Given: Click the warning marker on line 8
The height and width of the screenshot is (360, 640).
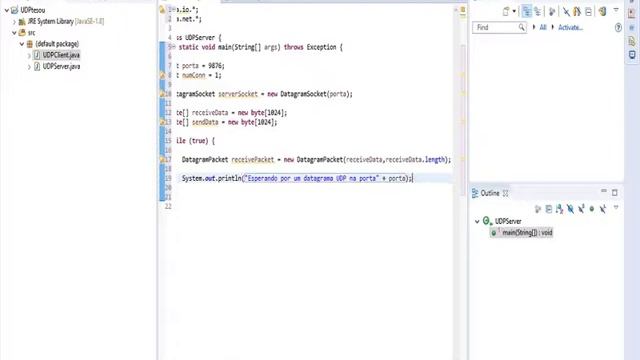Looking at the screenshot, I should [x=162, y=76].
